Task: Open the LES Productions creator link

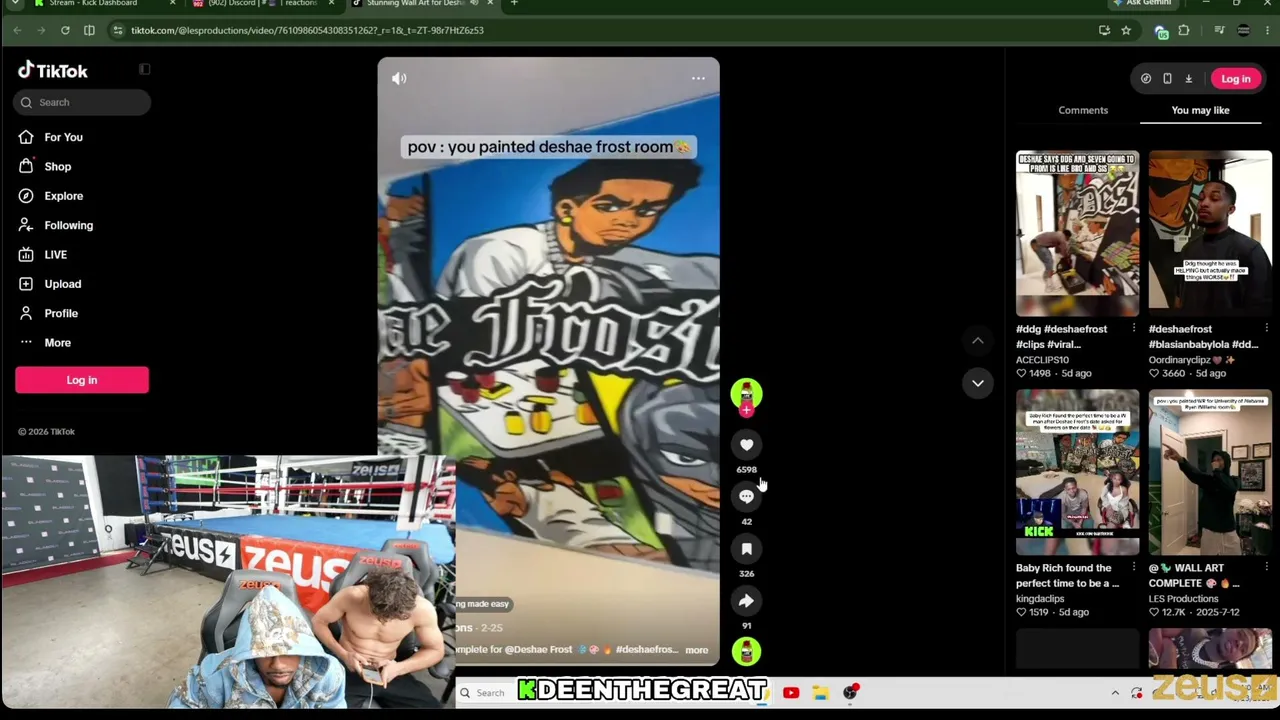Action: (1183, 599)
